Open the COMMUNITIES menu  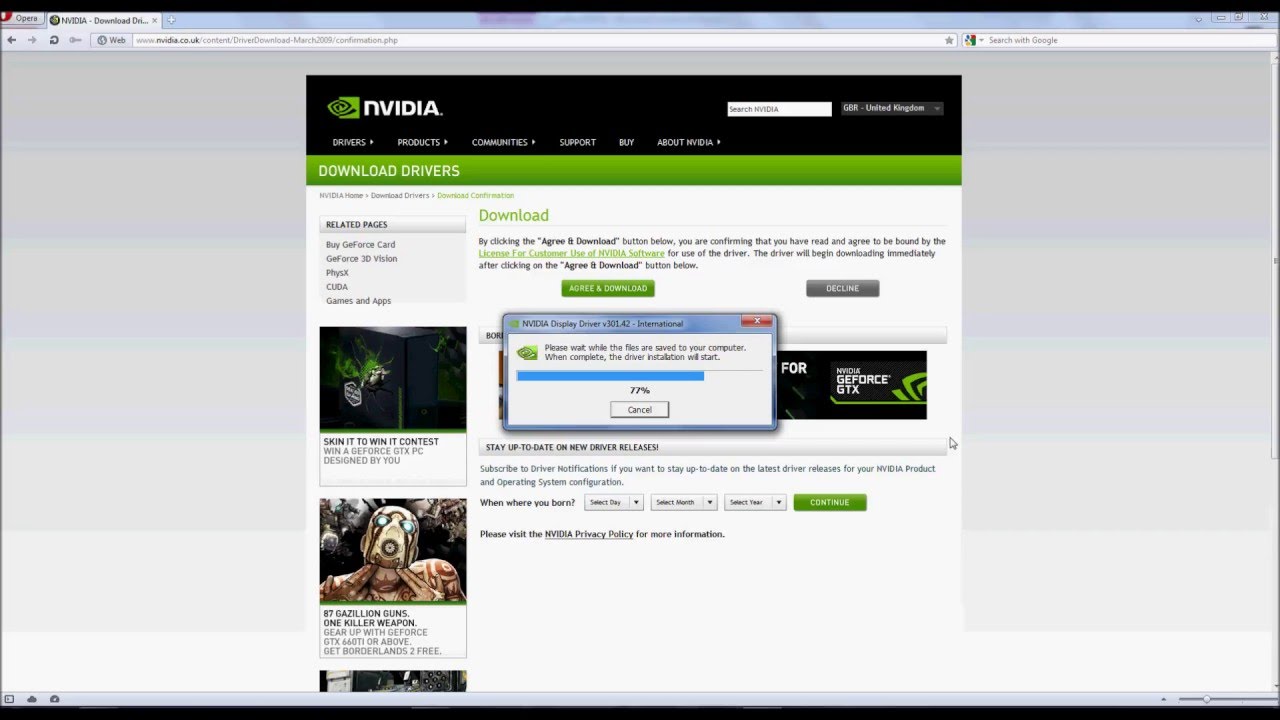[x=503, y=142]
